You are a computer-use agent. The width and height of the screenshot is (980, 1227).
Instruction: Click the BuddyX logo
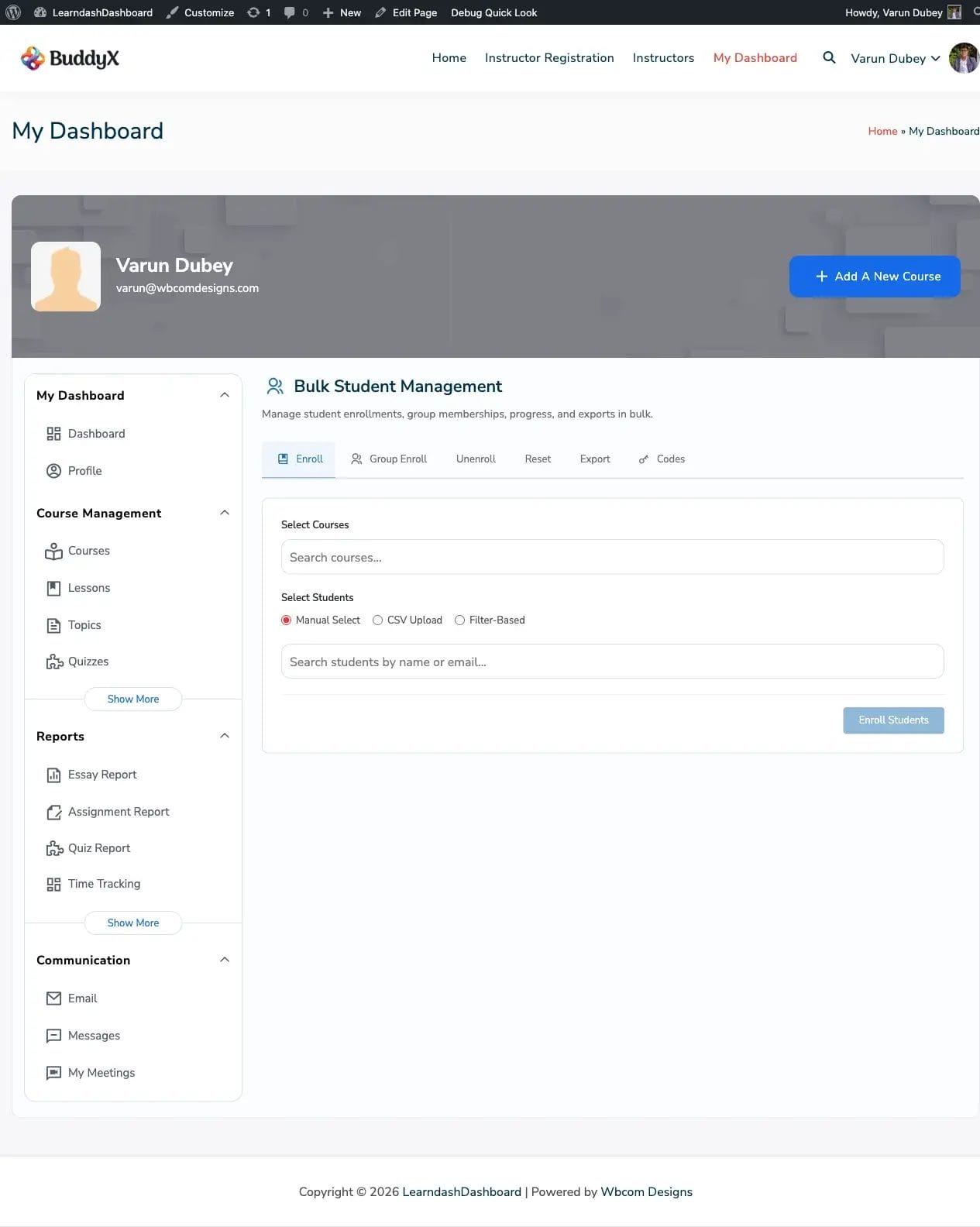(70, 58)
